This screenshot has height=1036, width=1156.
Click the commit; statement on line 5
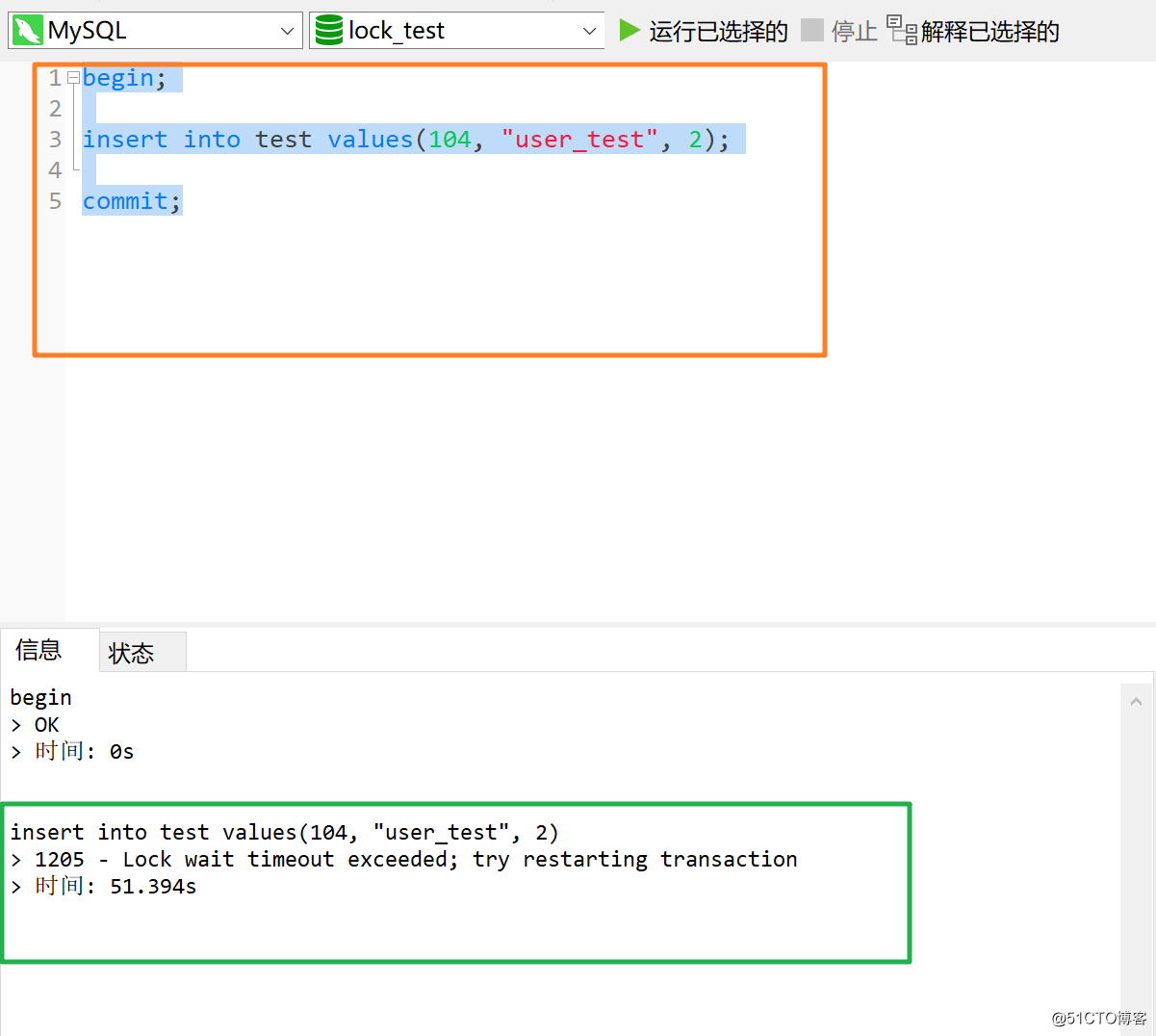coord(132,201)
